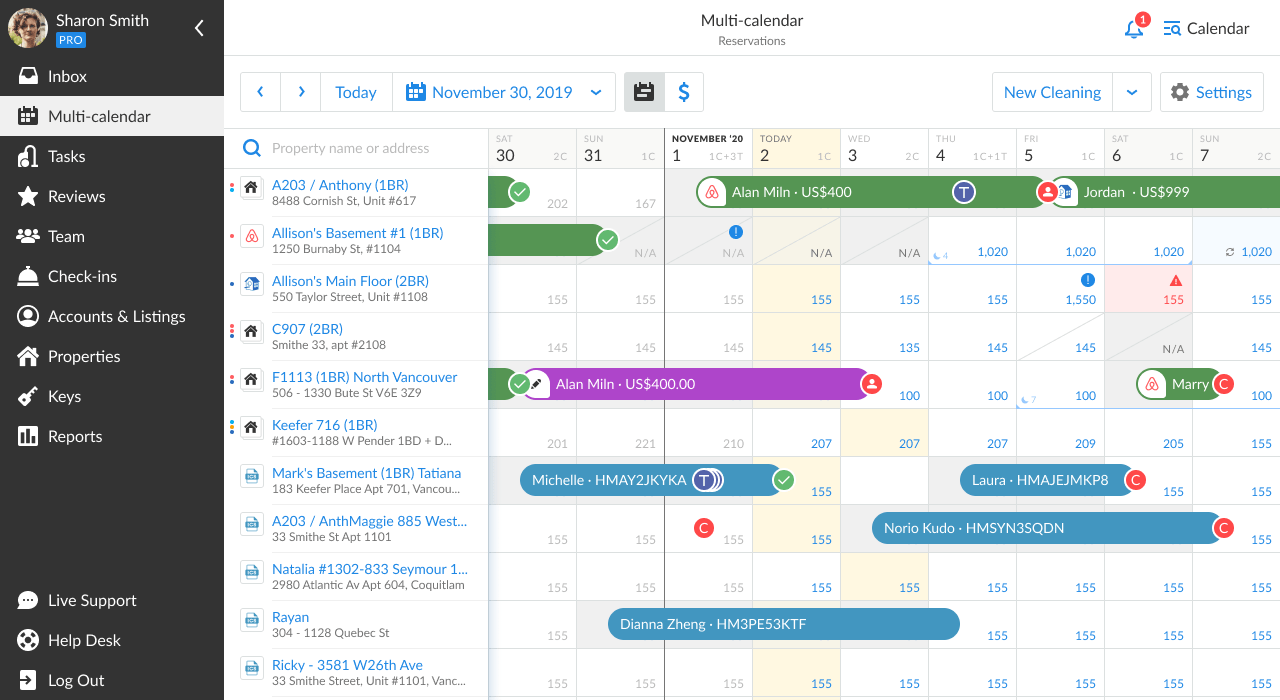Click the Keys icon in the sidebar
This screenshot has width=1280, height=700.
(x=28, y=396)
